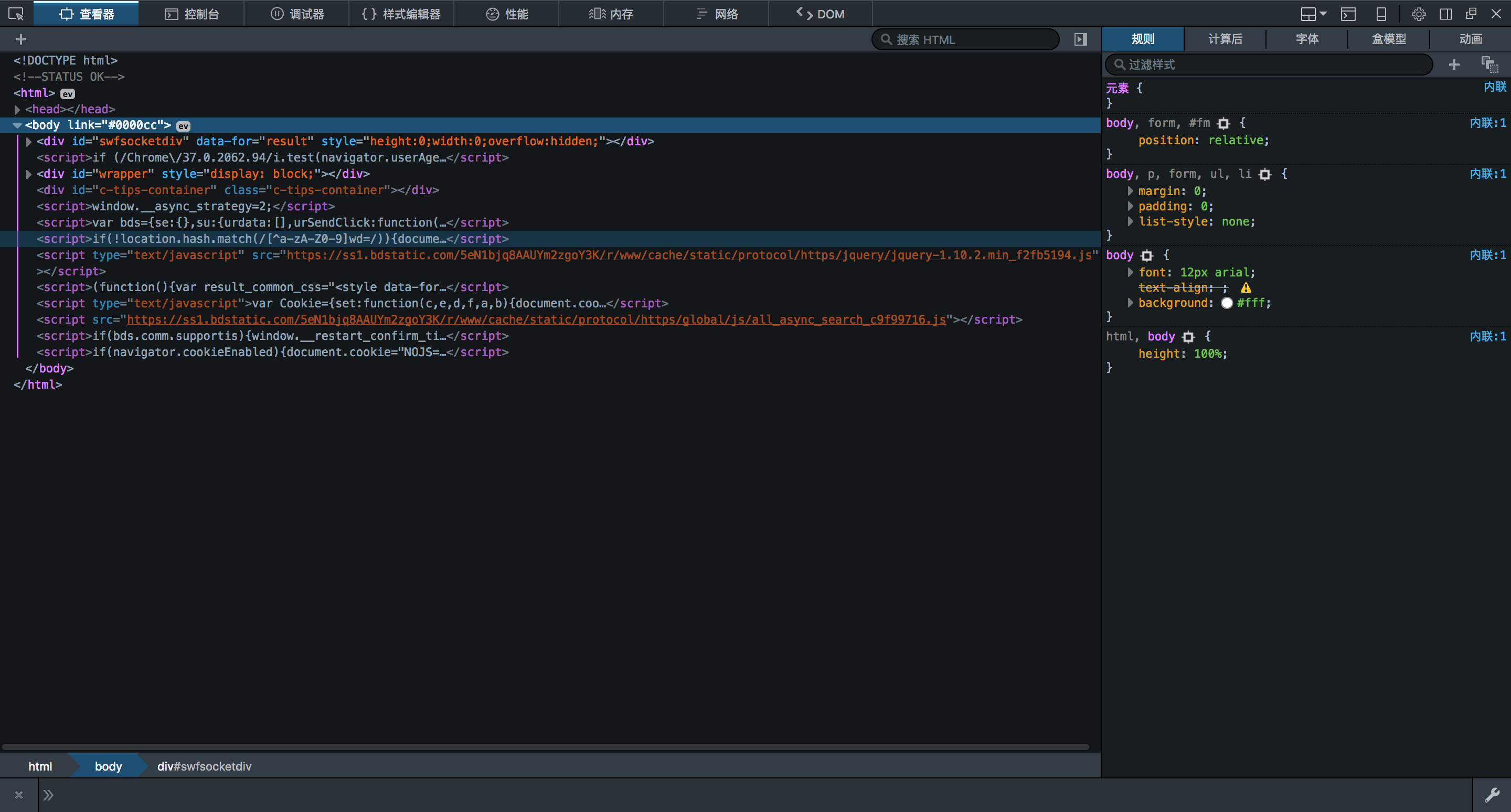
Task: Click 内联 source link of 元素 rule
Action: coord(1495,88)
